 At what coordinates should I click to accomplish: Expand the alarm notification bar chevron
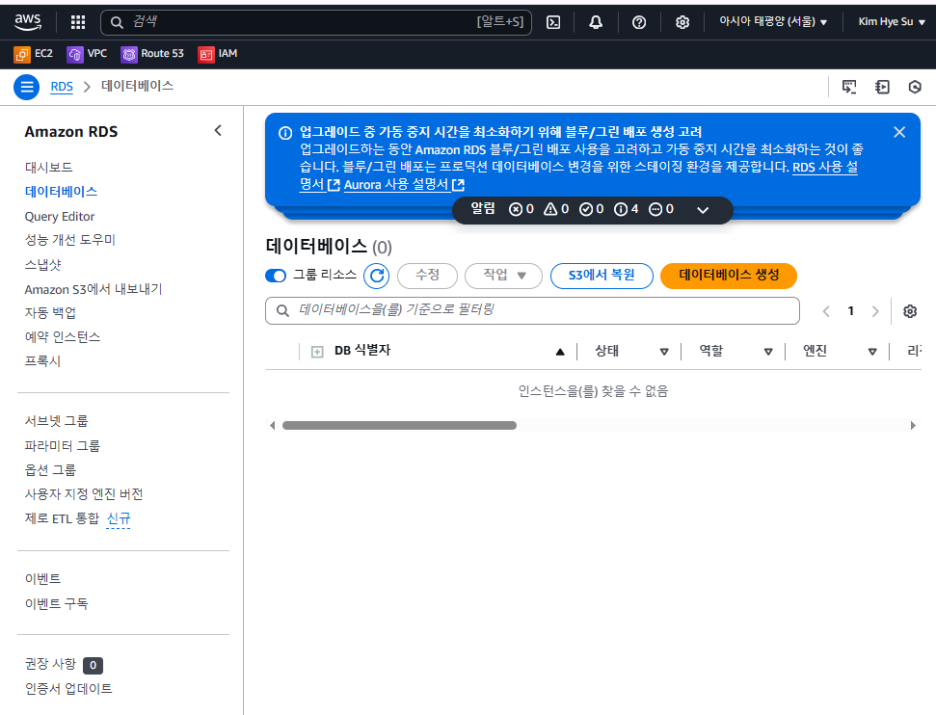[x=703, y=210]
